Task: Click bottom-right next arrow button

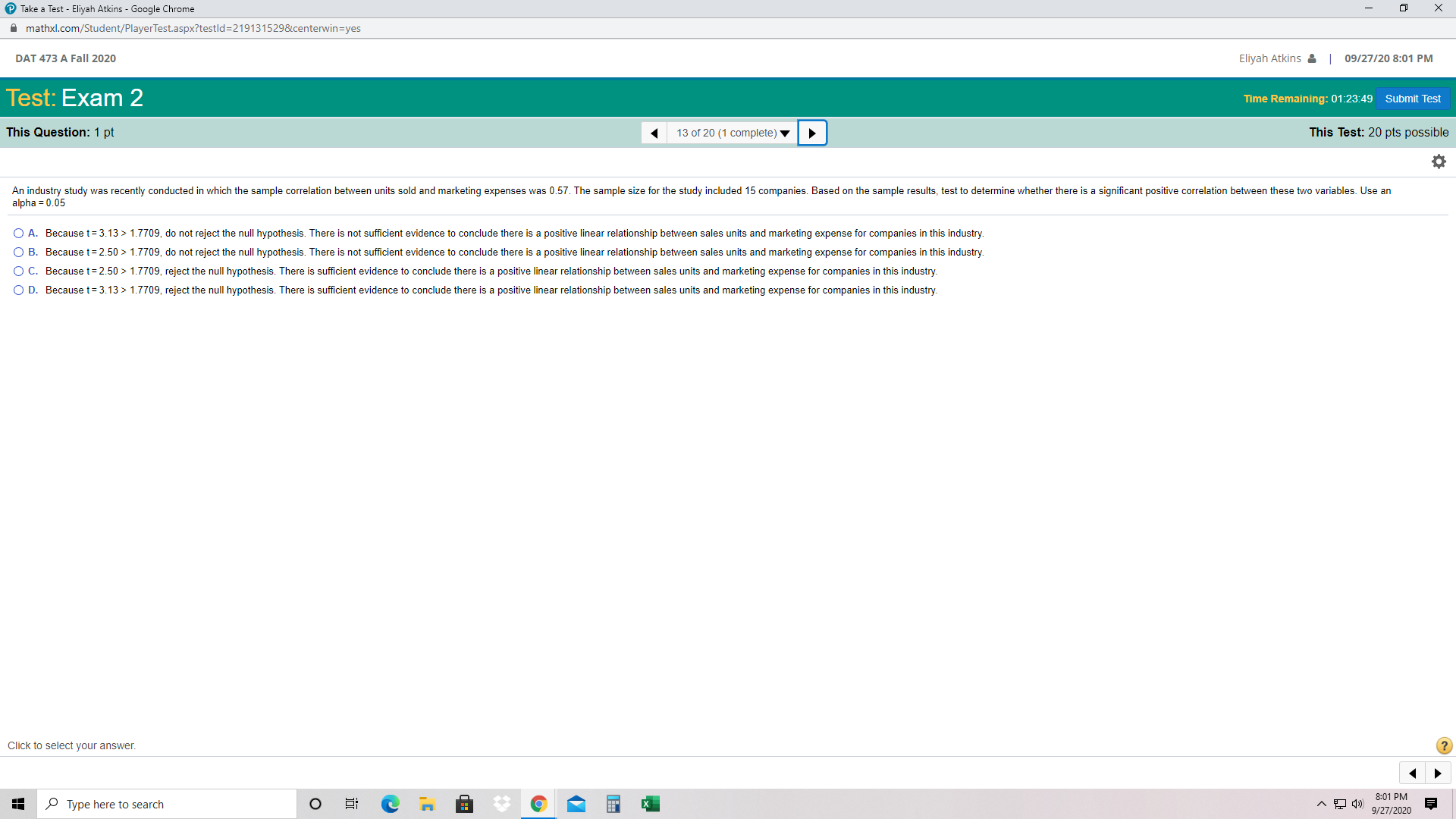Action: (1438, 773)
